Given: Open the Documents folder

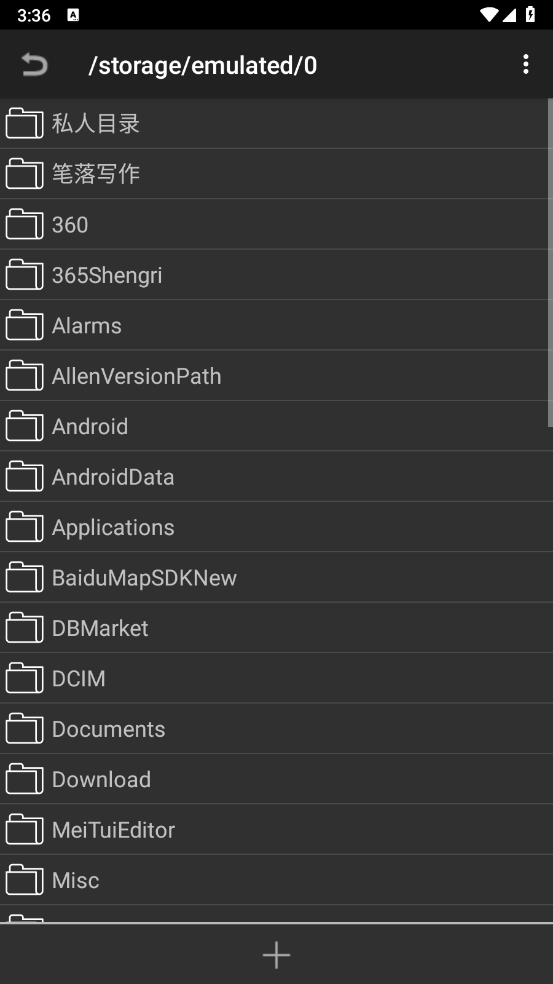Looking at the screenshot, I should (x=276, y=729).
